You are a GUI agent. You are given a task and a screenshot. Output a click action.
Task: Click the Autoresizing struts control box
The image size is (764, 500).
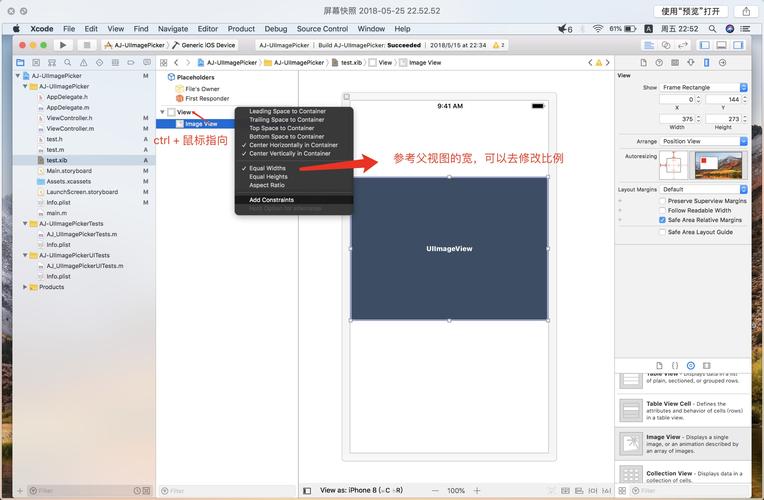tap(673, 165)
